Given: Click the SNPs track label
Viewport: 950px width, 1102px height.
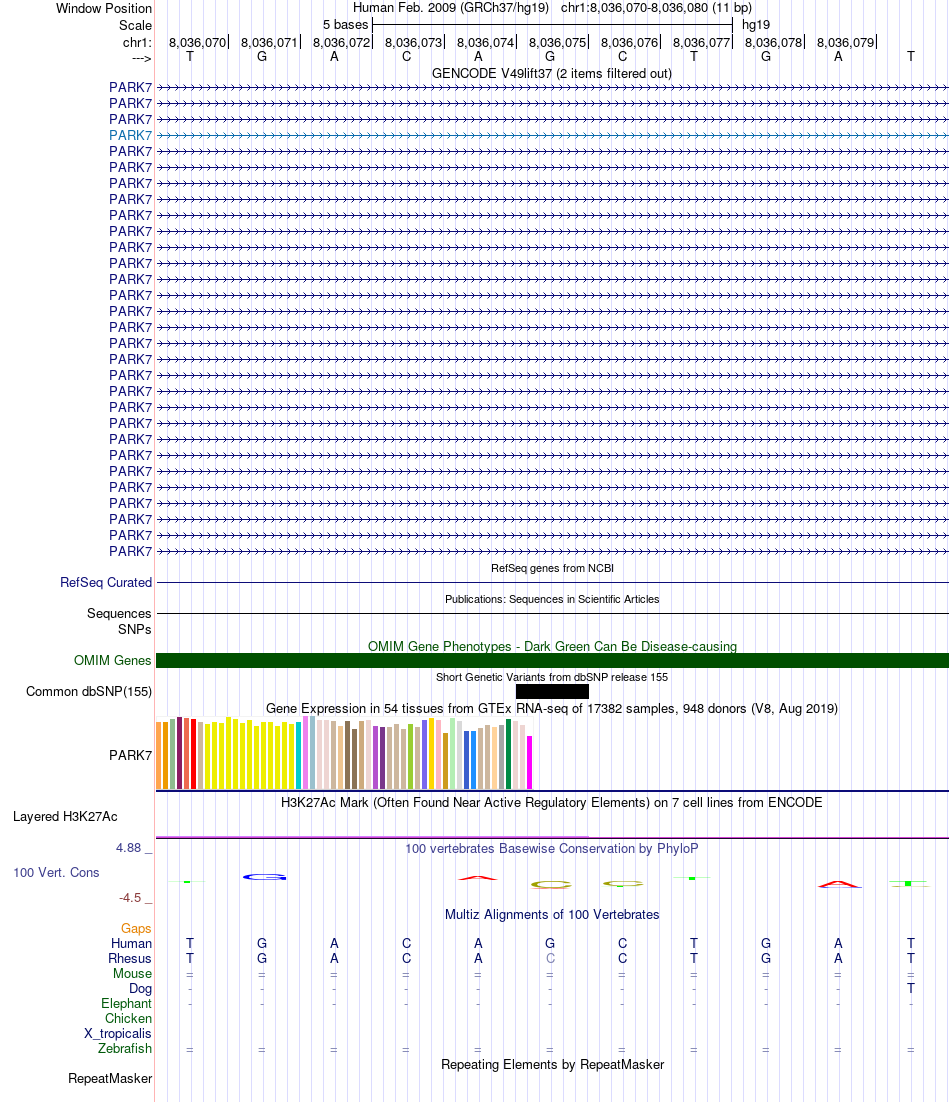Looking at the screenshot, I should [x=134, y=629].
